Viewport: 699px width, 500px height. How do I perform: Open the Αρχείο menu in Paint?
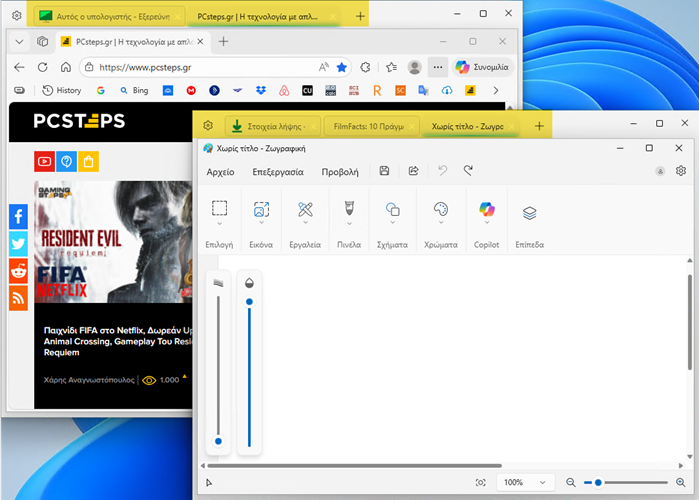pos(220,172)
